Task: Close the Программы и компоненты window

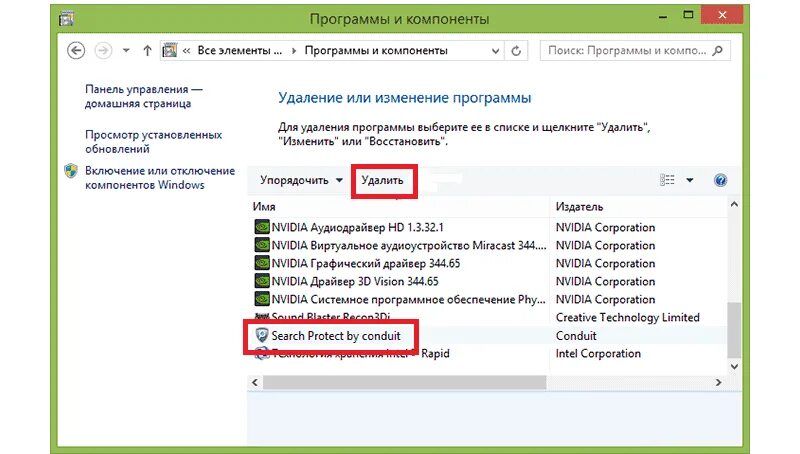Action: 722,15
